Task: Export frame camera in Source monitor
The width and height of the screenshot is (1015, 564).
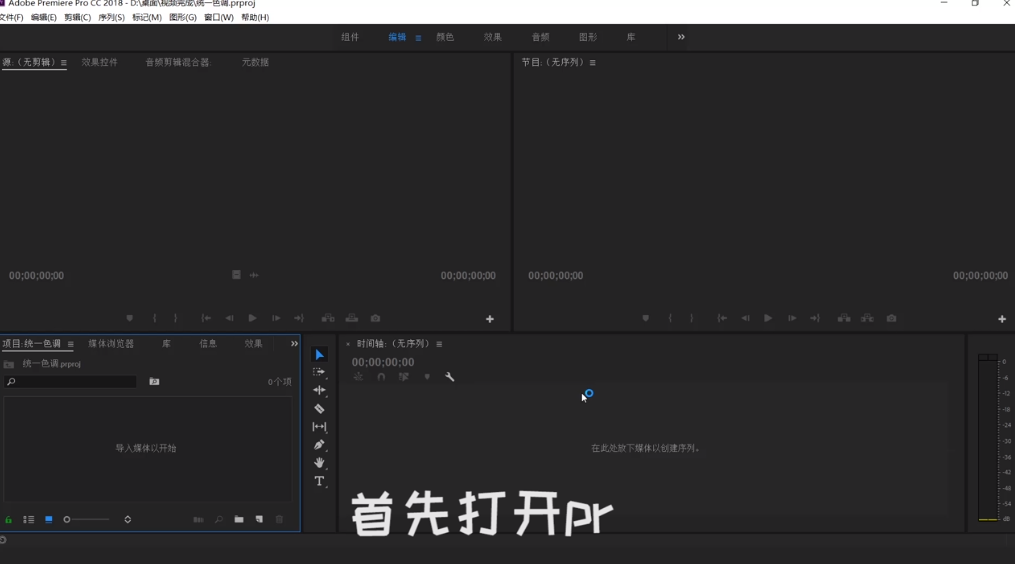Action: pos(375,318)
